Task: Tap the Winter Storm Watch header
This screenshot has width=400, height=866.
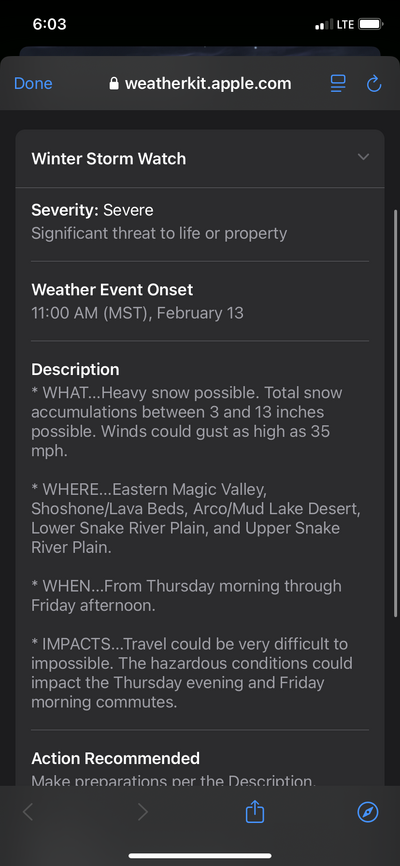Action: click(x=200, y=159)
